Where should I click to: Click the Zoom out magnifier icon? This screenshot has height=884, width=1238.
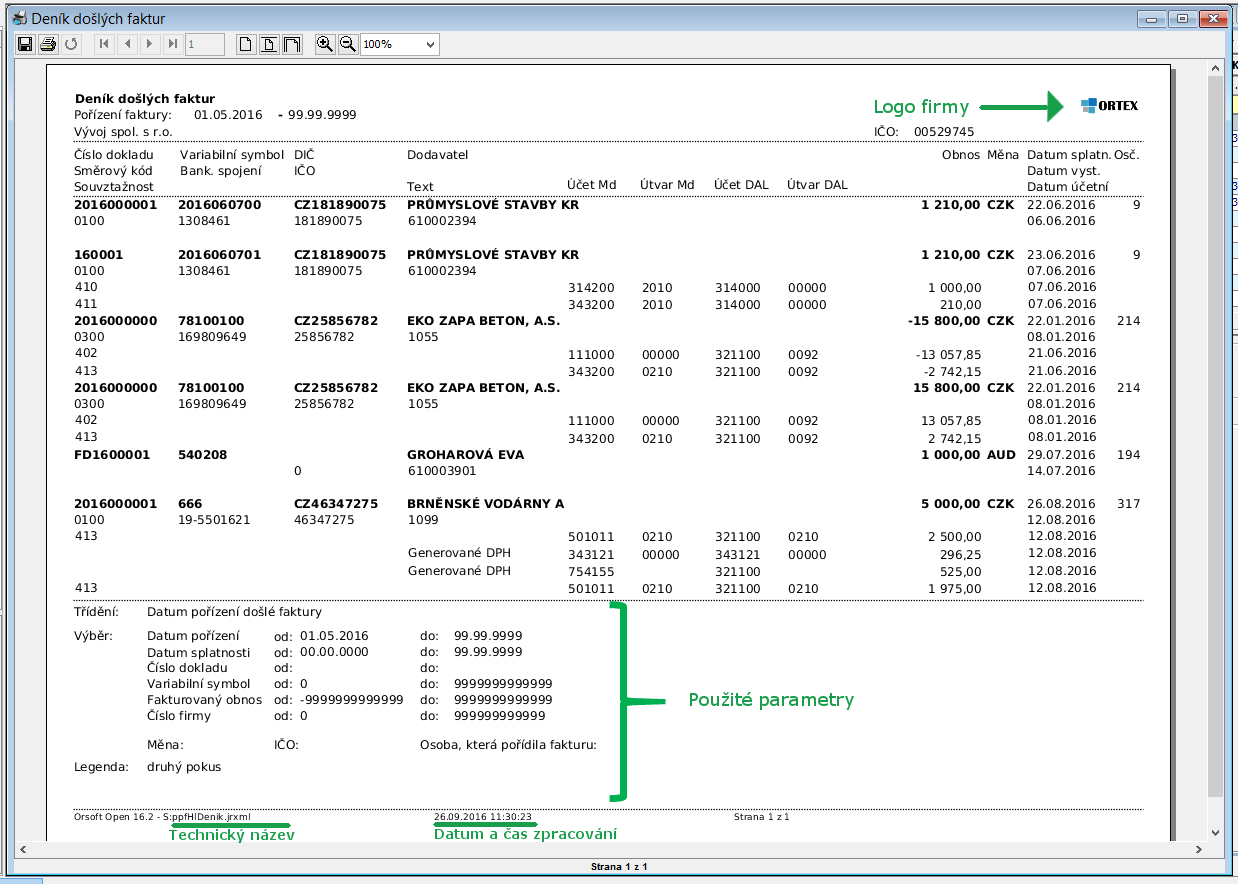[x=347, y=44]
